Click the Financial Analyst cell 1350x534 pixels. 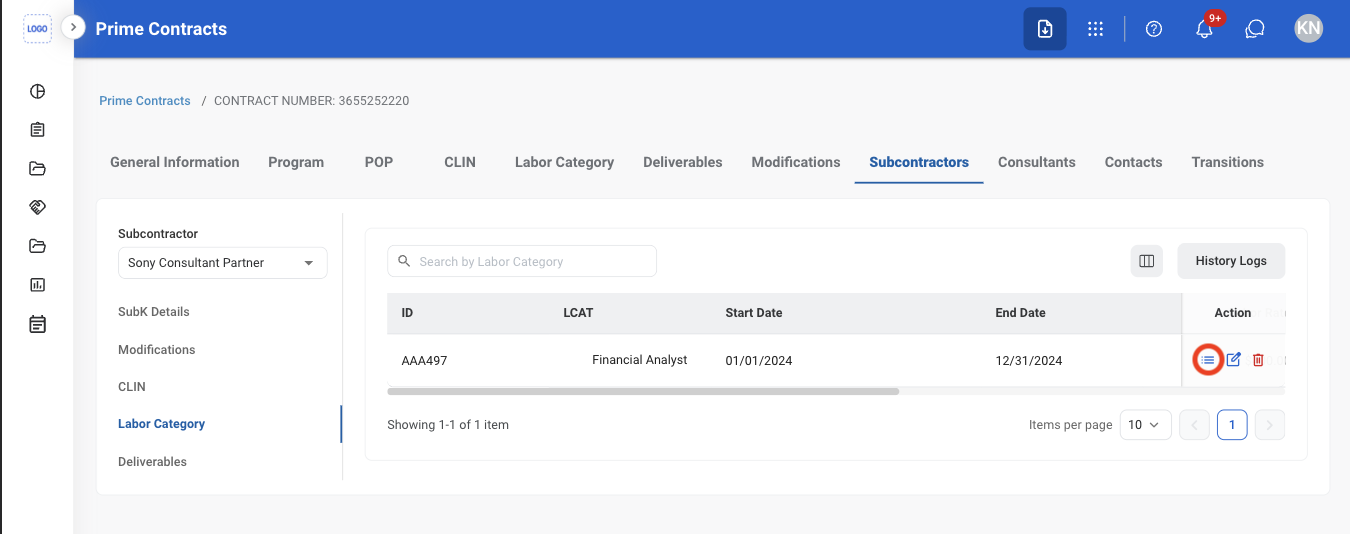640,360
